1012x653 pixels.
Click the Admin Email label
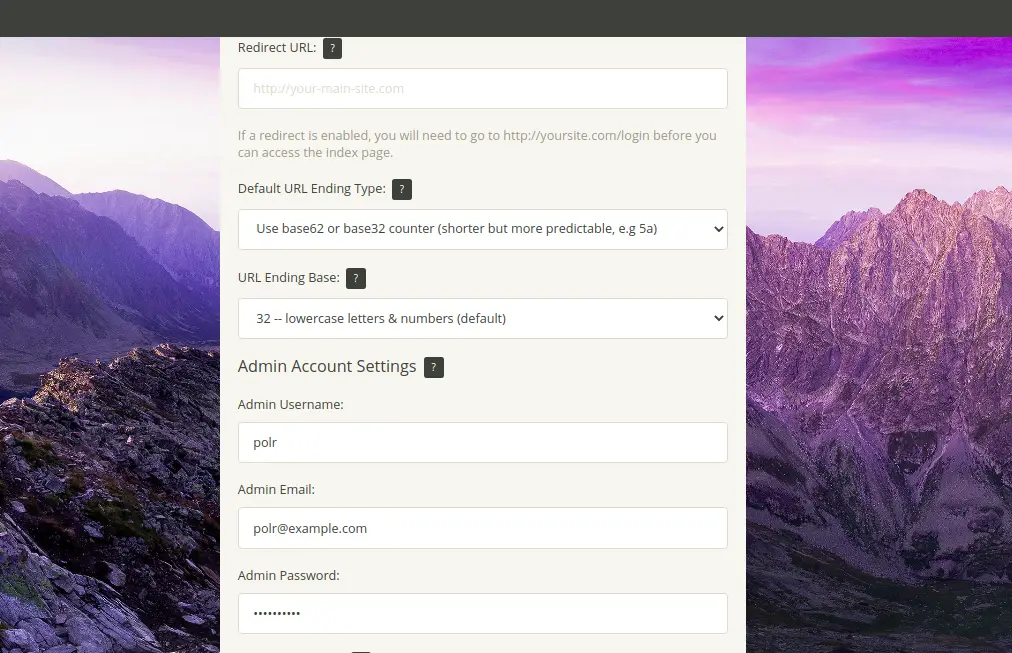coord(276,490)
